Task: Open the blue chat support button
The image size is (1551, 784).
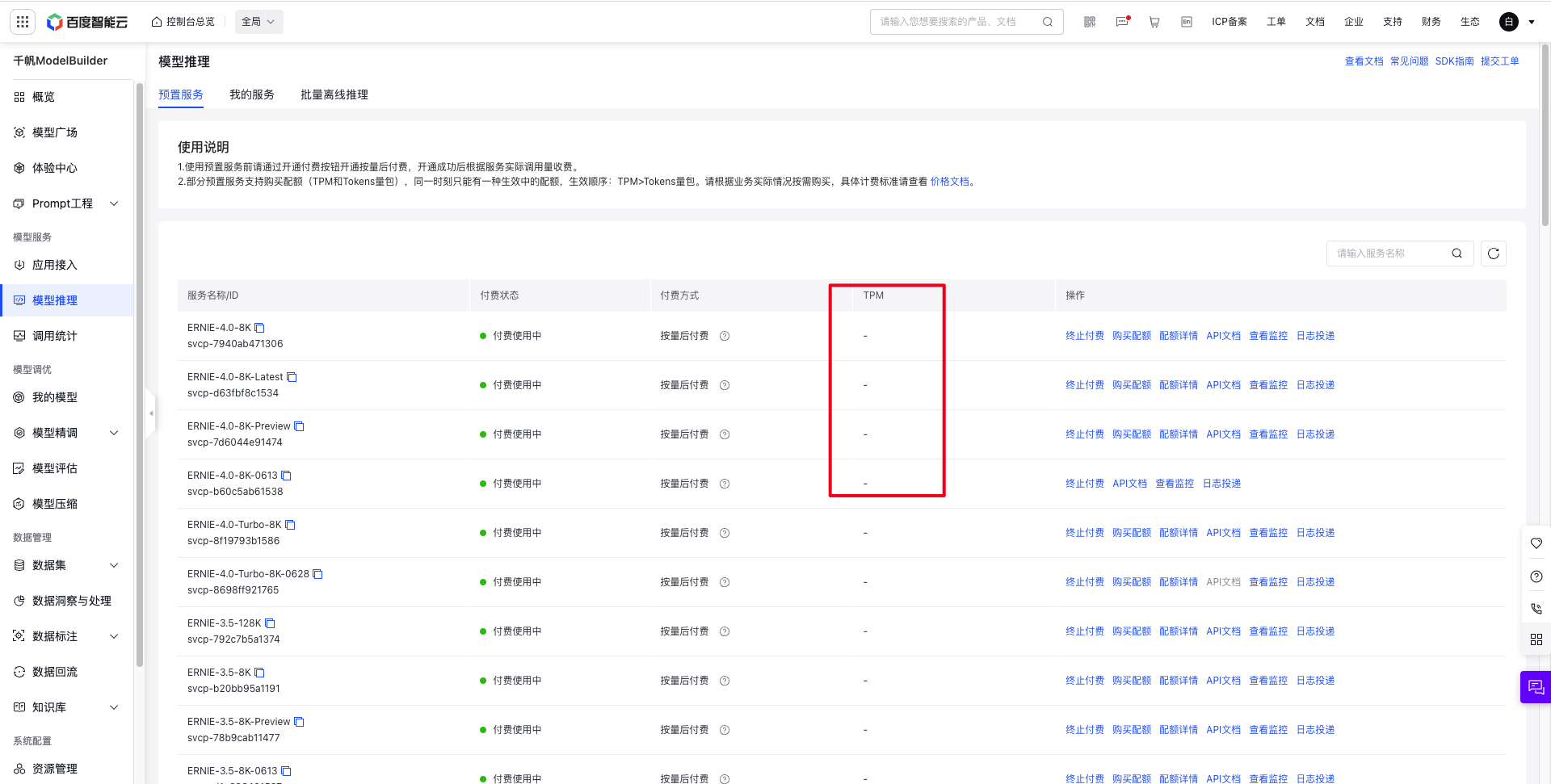Action: pos(1536,687)
